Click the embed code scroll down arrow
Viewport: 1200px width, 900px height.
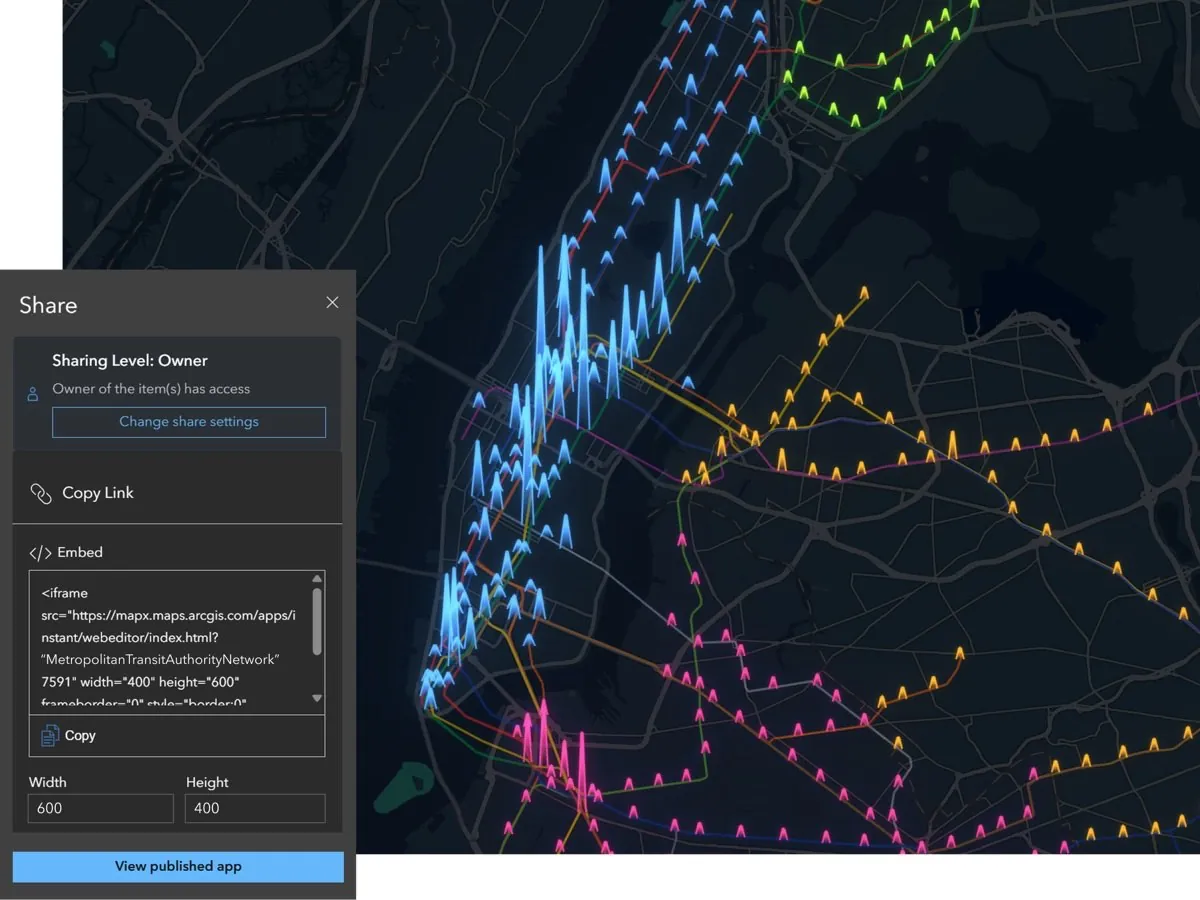pyautogui.click(x=317, y=698)
